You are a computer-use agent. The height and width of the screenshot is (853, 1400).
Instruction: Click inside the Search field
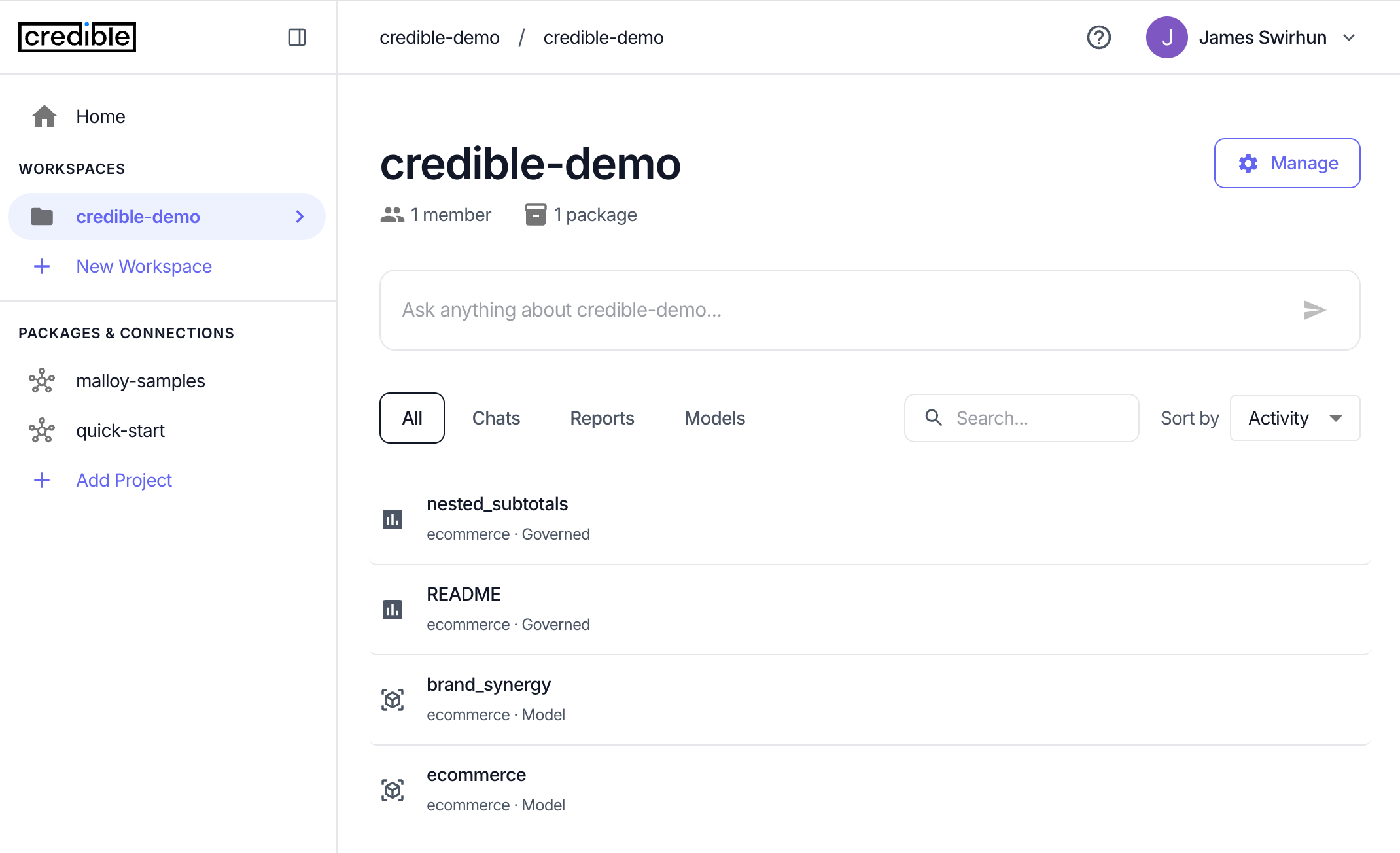1021,418
